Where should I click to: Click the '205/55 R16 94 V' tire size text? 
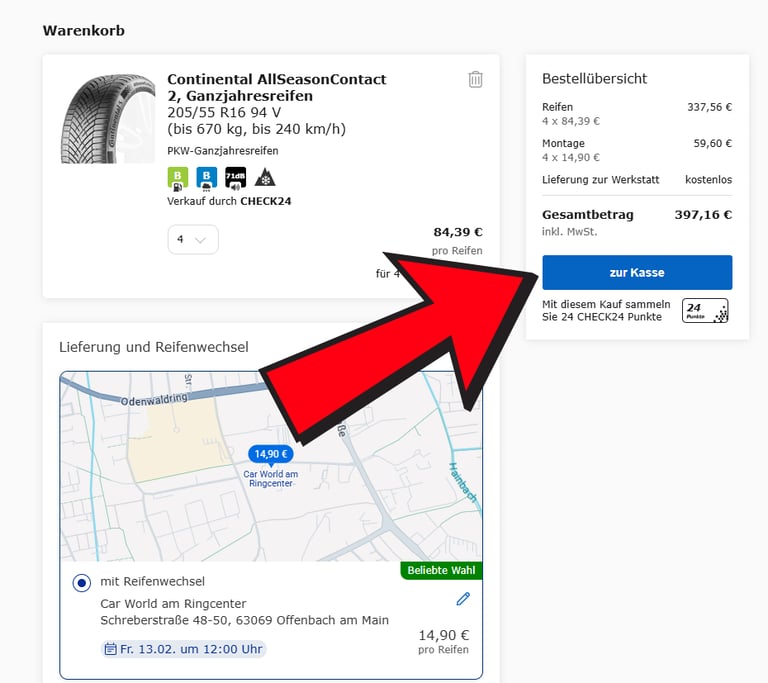pos(224,113)
